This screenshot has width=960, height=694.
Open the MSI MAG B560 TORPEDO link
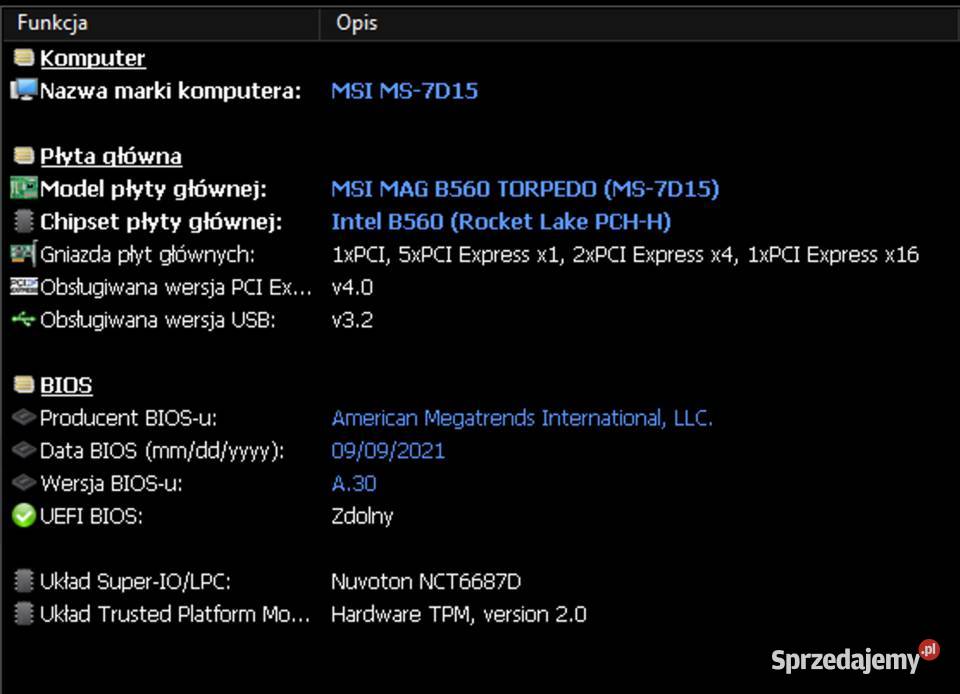(524, 189)
